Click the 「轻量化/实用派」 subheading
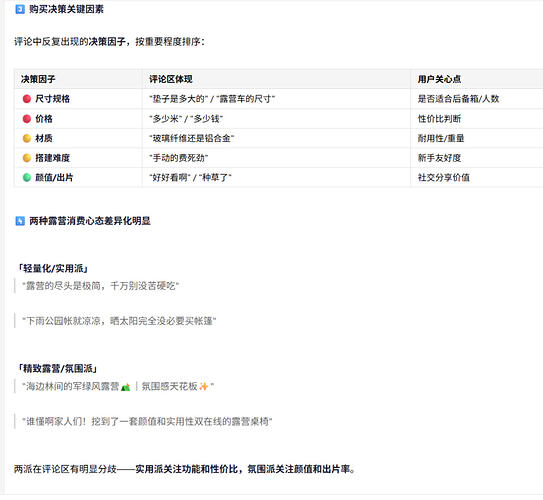The width and height of the screenshot is (543, 500). coord(53,268)
